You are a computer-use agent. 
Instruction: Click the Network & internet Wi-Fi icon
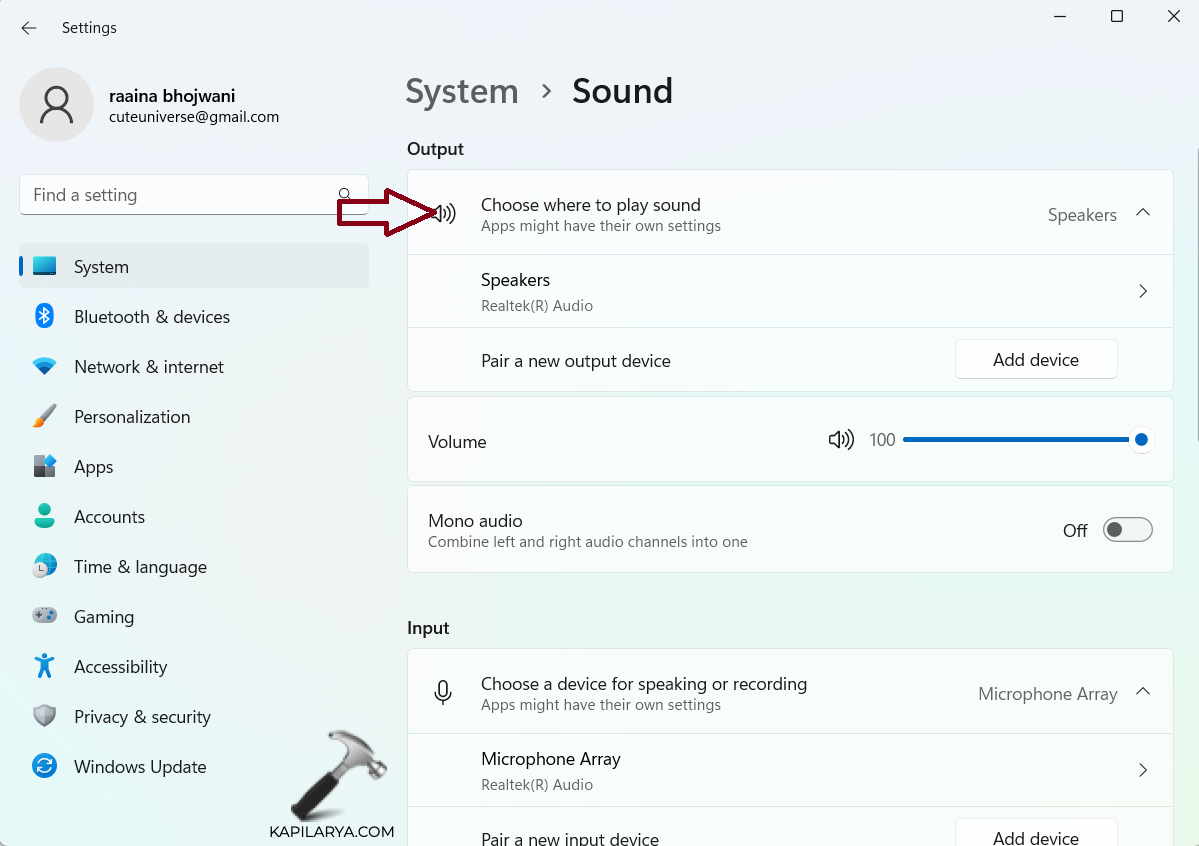pos(44,367)
